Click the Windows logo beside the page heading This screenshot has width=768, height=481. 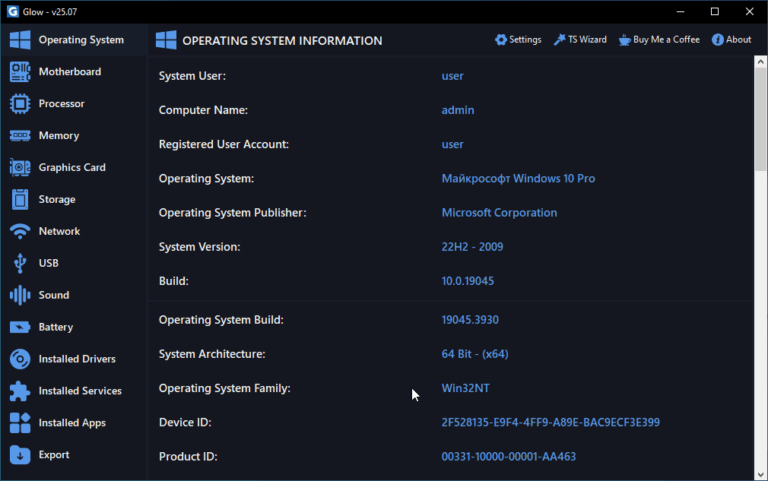coord(166,40)
